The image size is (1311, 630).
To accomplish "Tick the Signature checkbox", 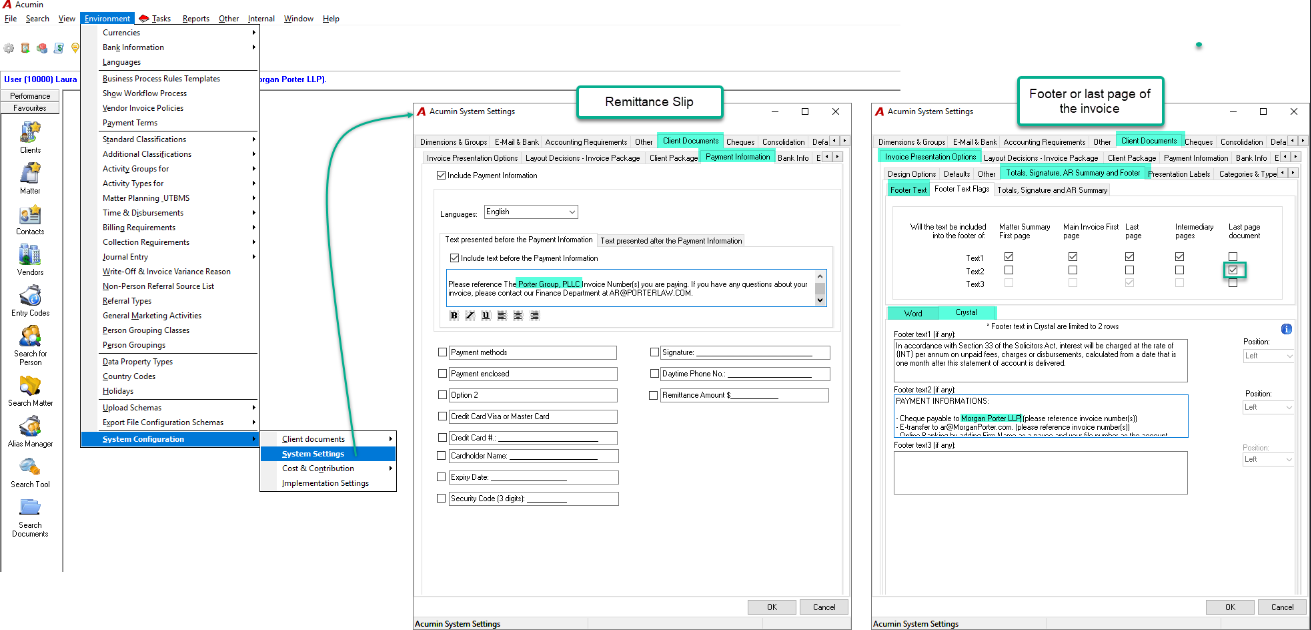I will click(654, 352).
